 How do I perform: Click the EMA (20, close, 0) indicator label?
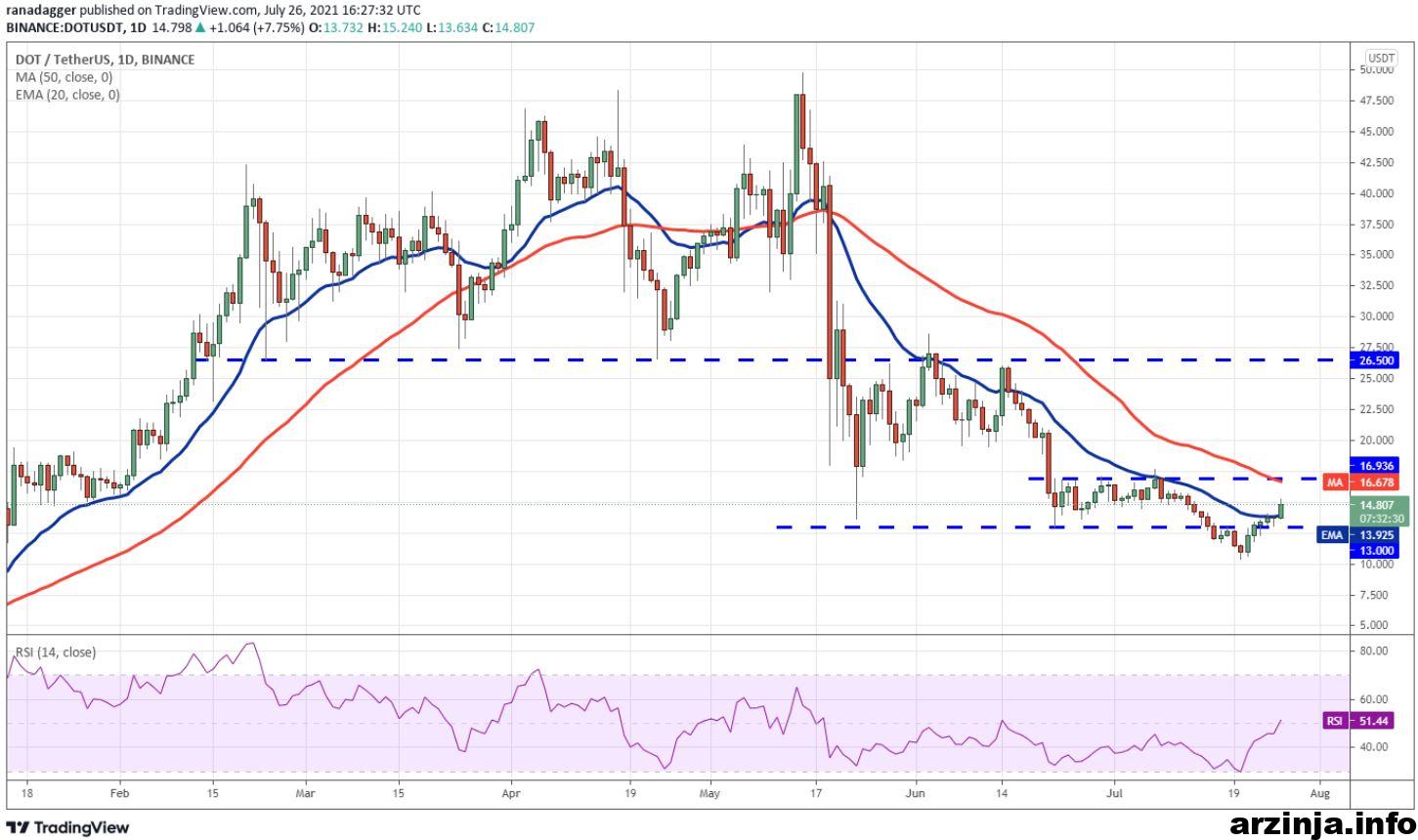point(67,95)
